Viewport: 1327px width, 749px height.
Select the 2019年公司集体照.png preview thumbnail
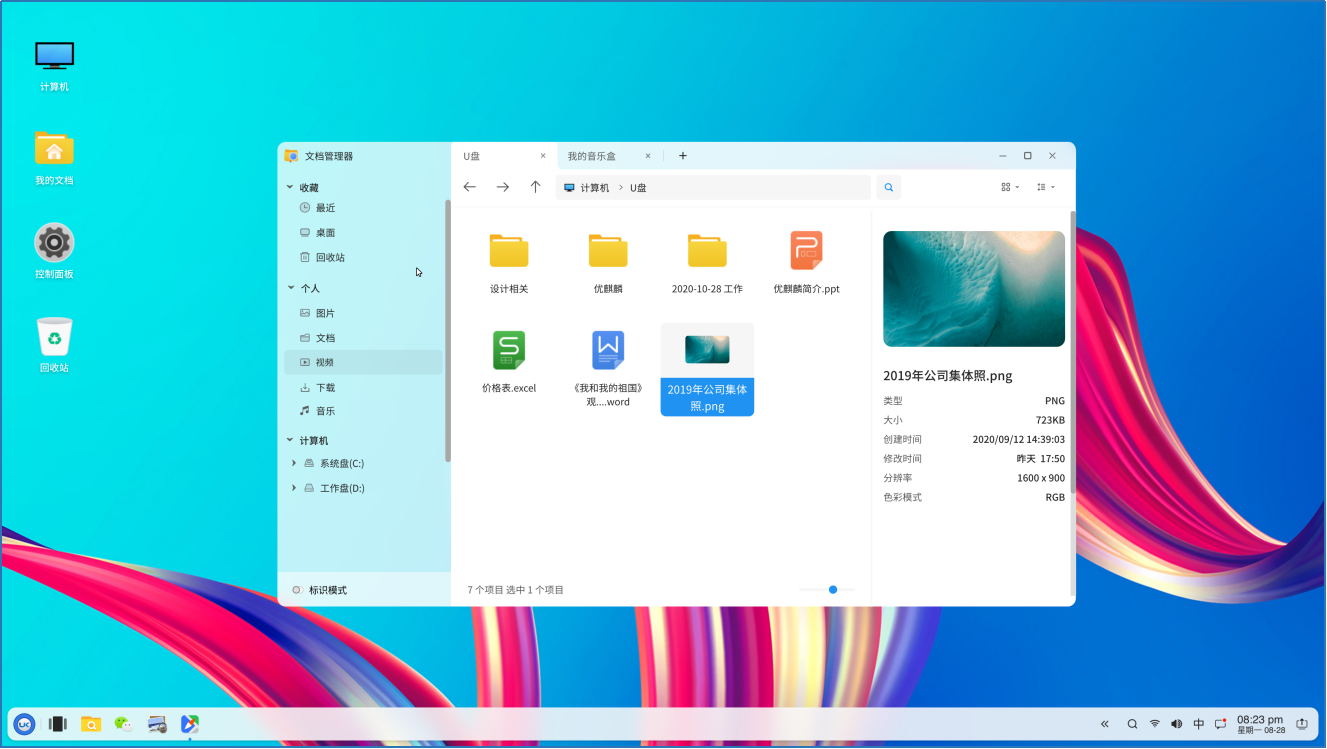973,288
